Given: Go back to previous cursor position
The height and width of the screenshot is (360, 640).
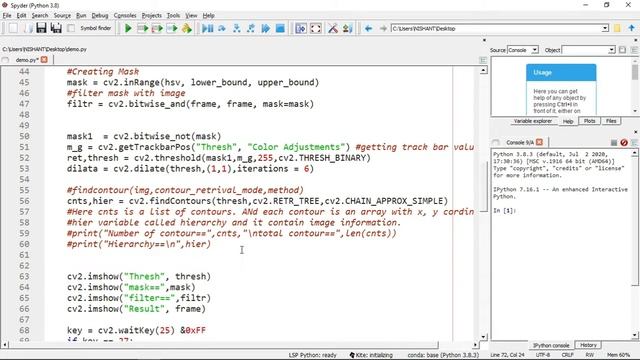Looking at the screenshot, I should point(369,28).
